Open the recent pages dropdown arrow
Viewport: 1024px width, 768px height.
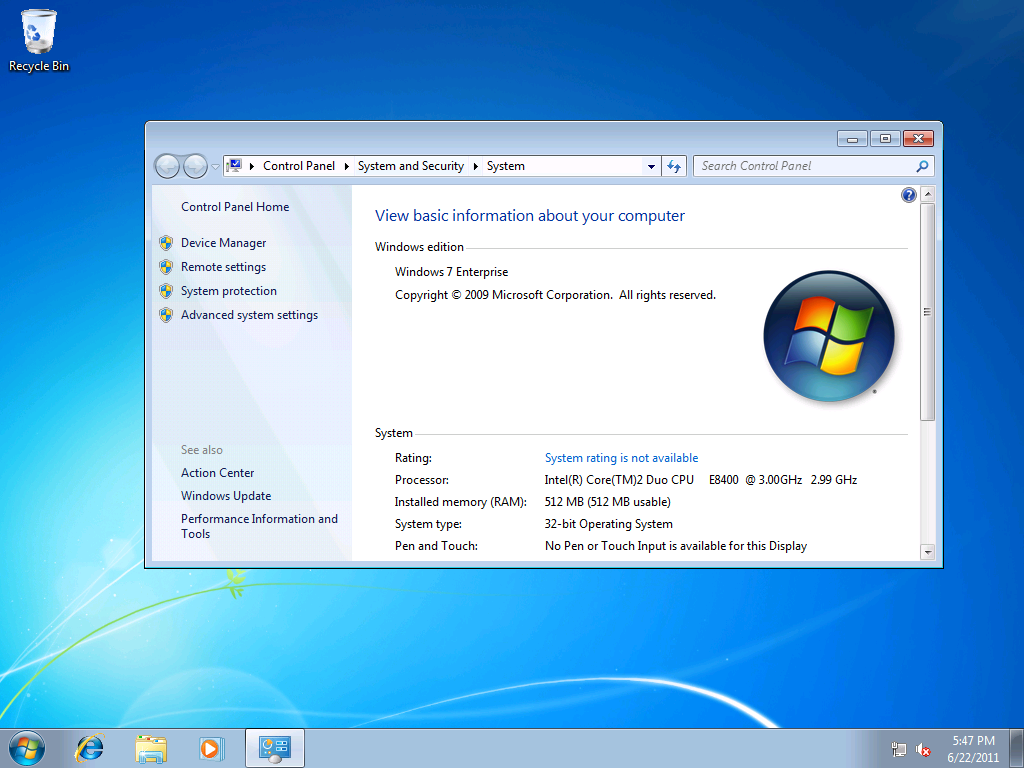215,167
